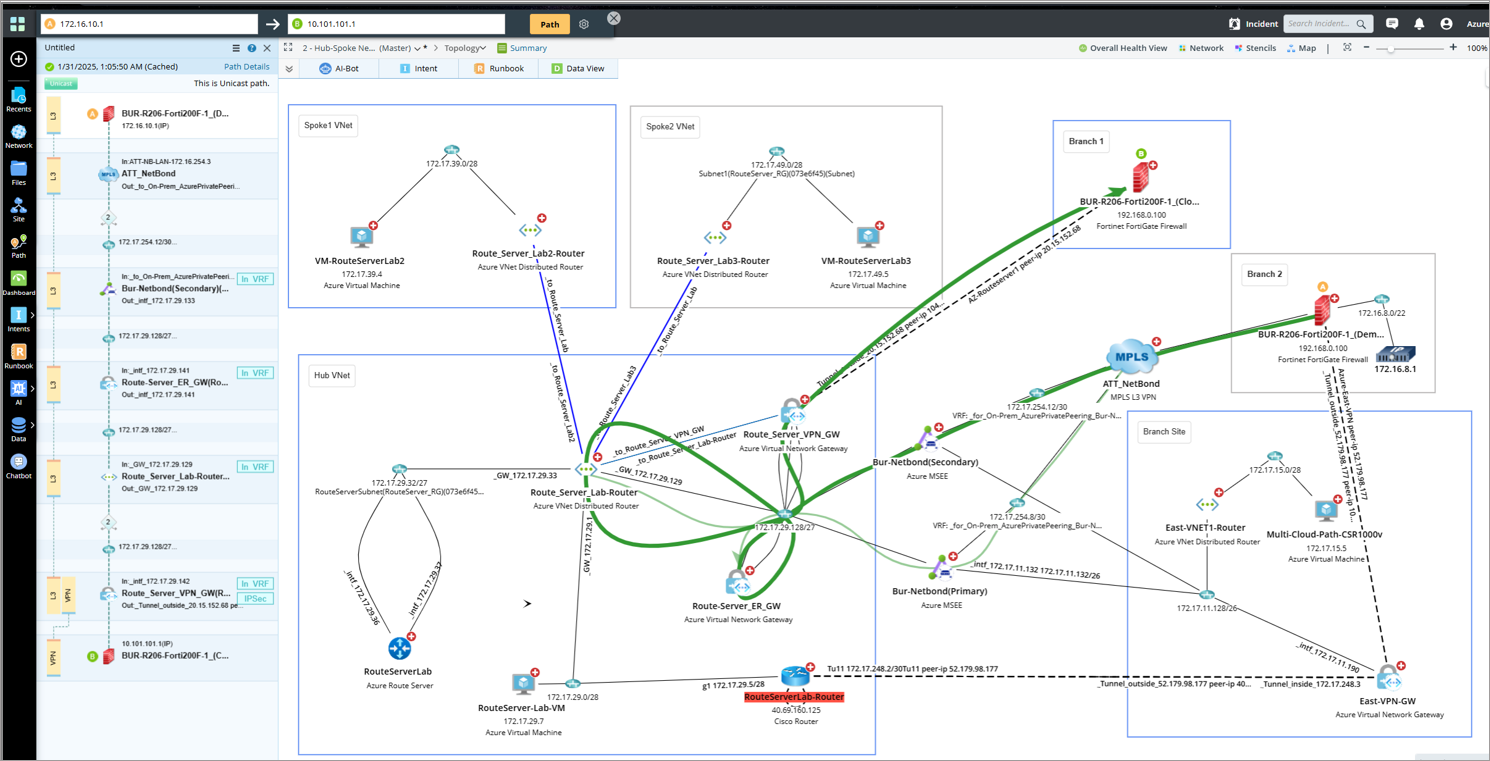Open Path tool in the left sidebar
This screenshot has height=761, width=1490.
[x=18, y=246]
